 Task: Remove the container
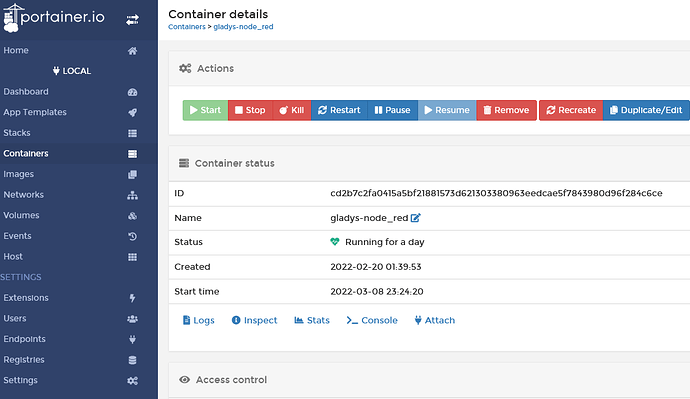pyautogui.click(x=506, y=110)
